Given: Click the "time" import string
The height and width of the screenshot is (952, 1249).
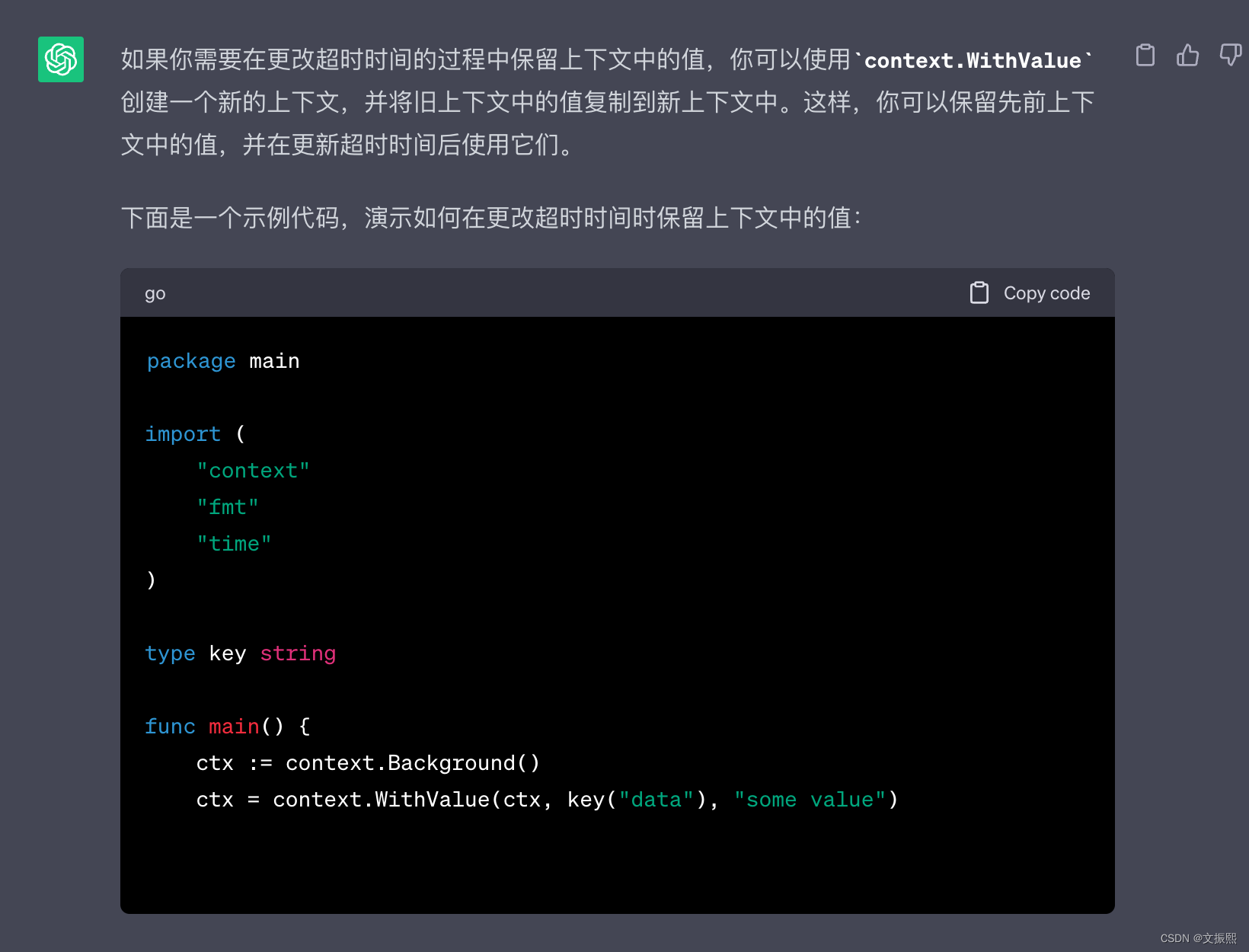Looking at the screenshot, I should 234,544.
